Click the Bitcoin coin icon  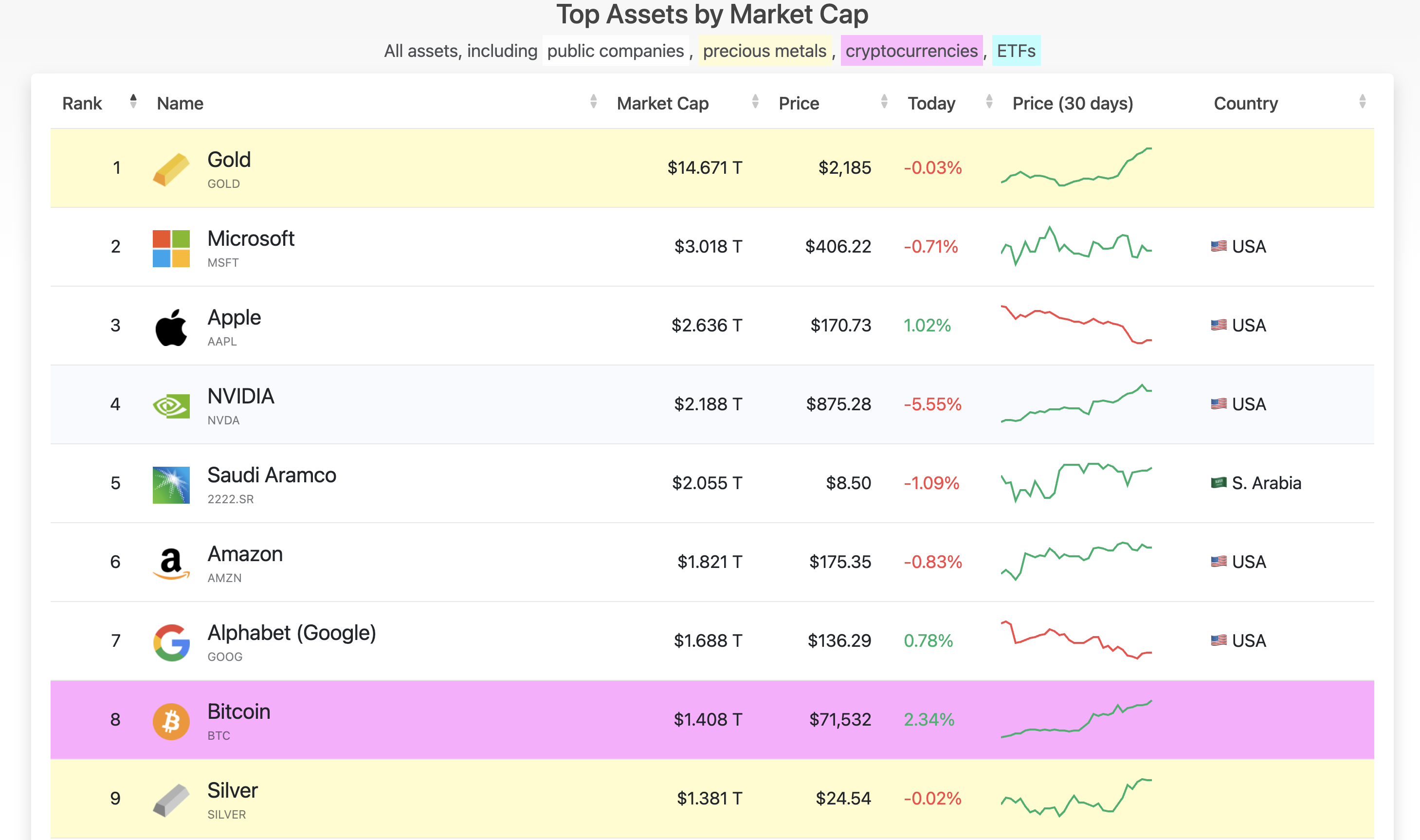coord(171,721)
